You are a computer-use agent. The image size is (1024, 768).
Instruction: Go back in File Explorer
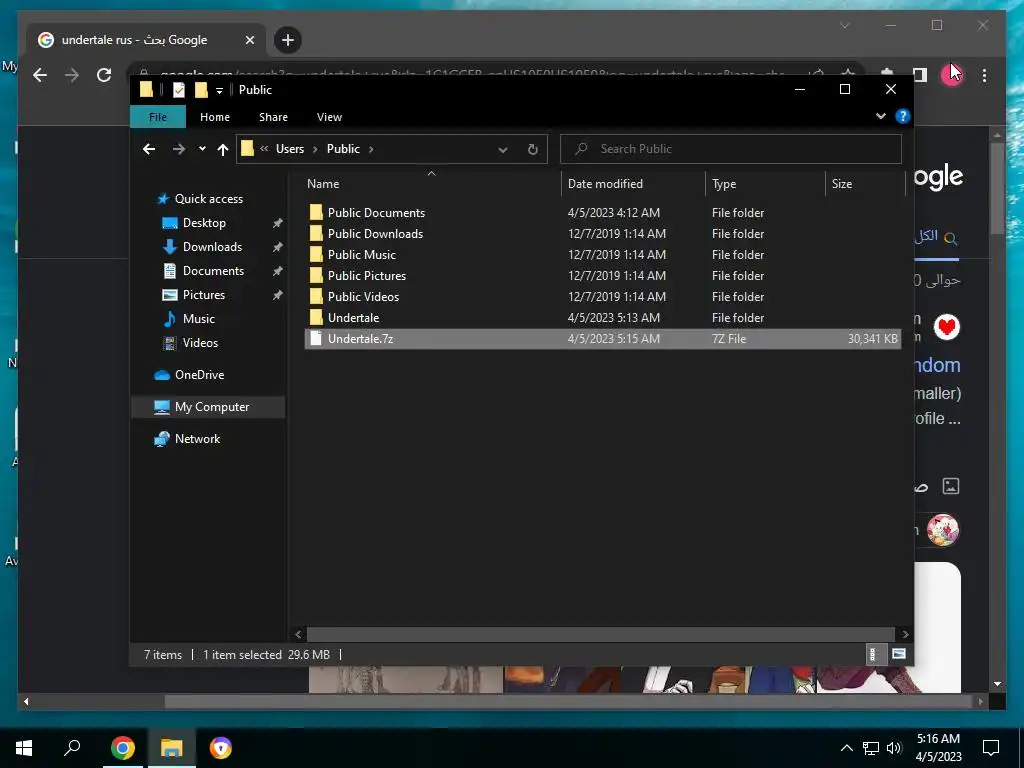pos(149,149)
